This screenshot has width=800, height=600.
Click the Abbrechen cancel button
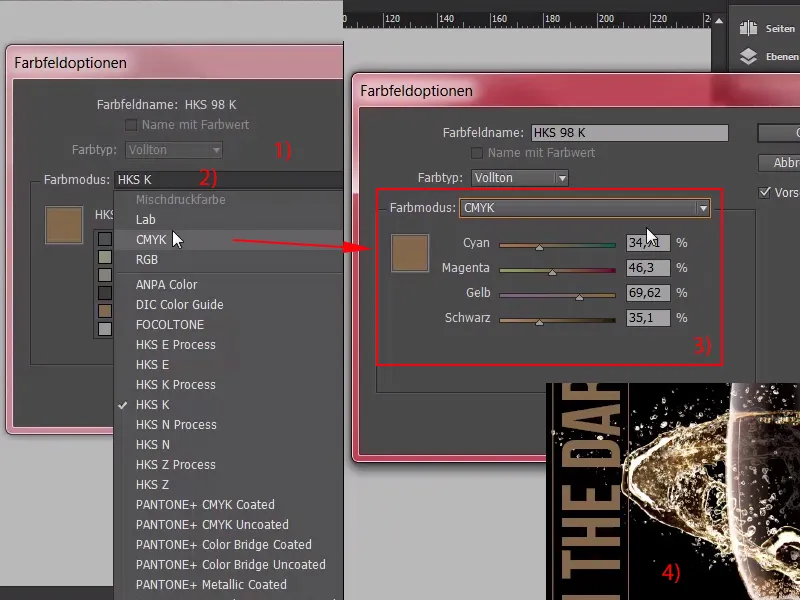point(780,163)
